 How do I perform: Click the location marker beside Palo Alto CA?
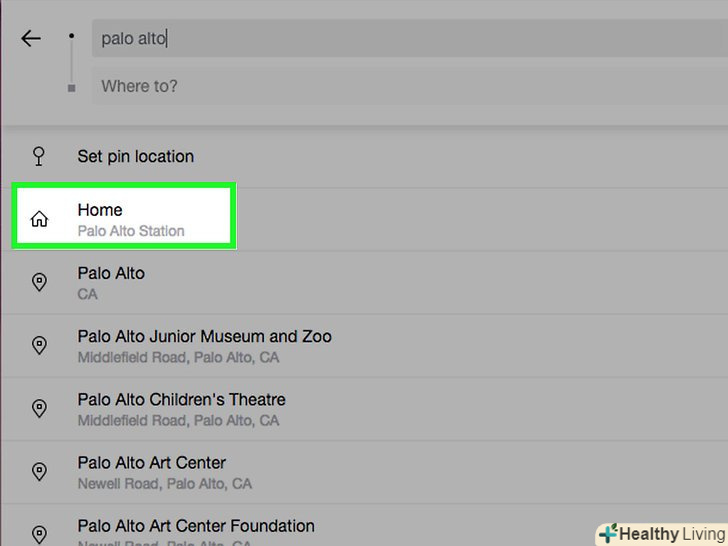pos(39,282)
